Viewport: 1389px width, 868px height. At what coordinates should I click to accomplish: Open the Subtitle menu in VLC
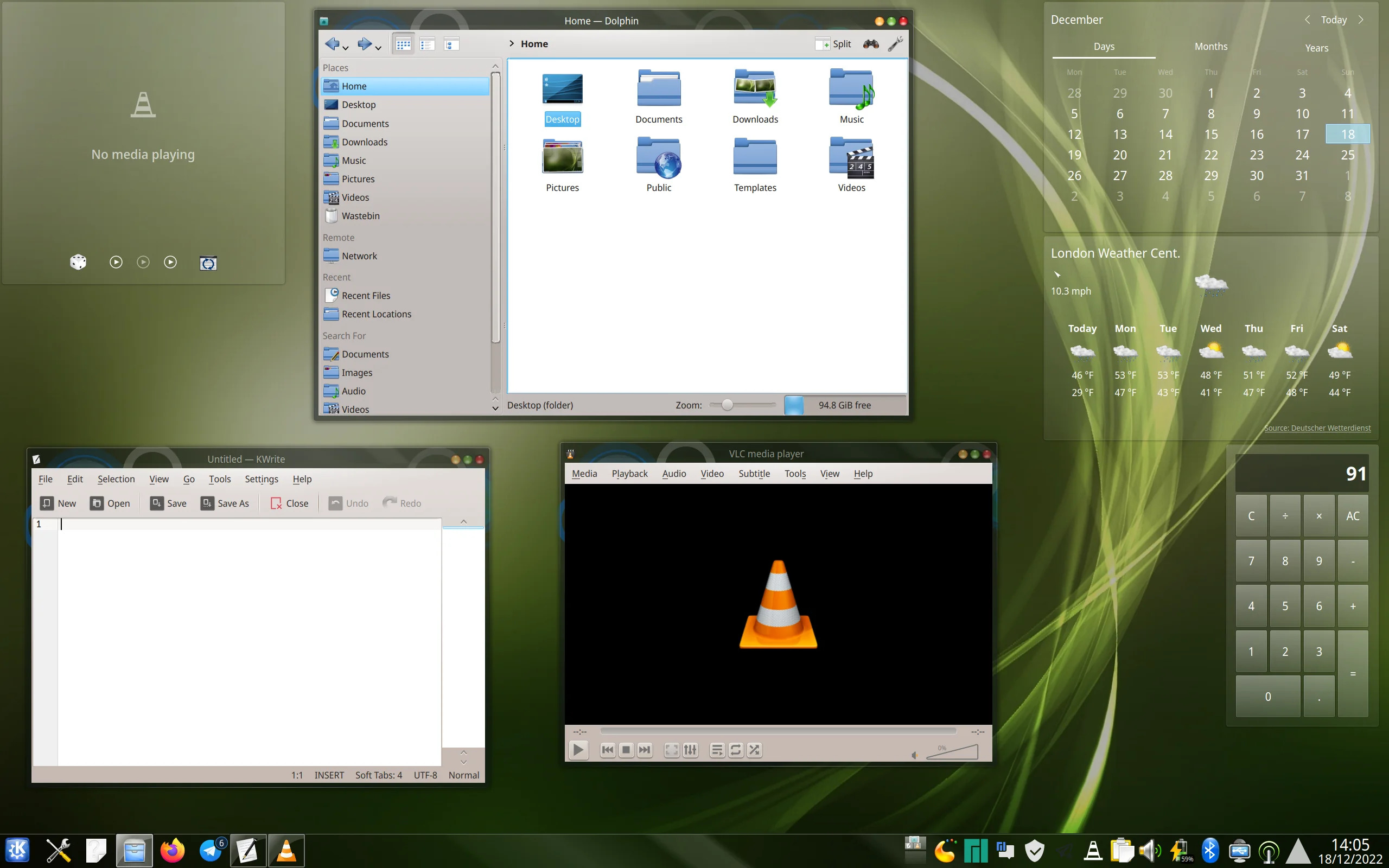click(754, 473)
